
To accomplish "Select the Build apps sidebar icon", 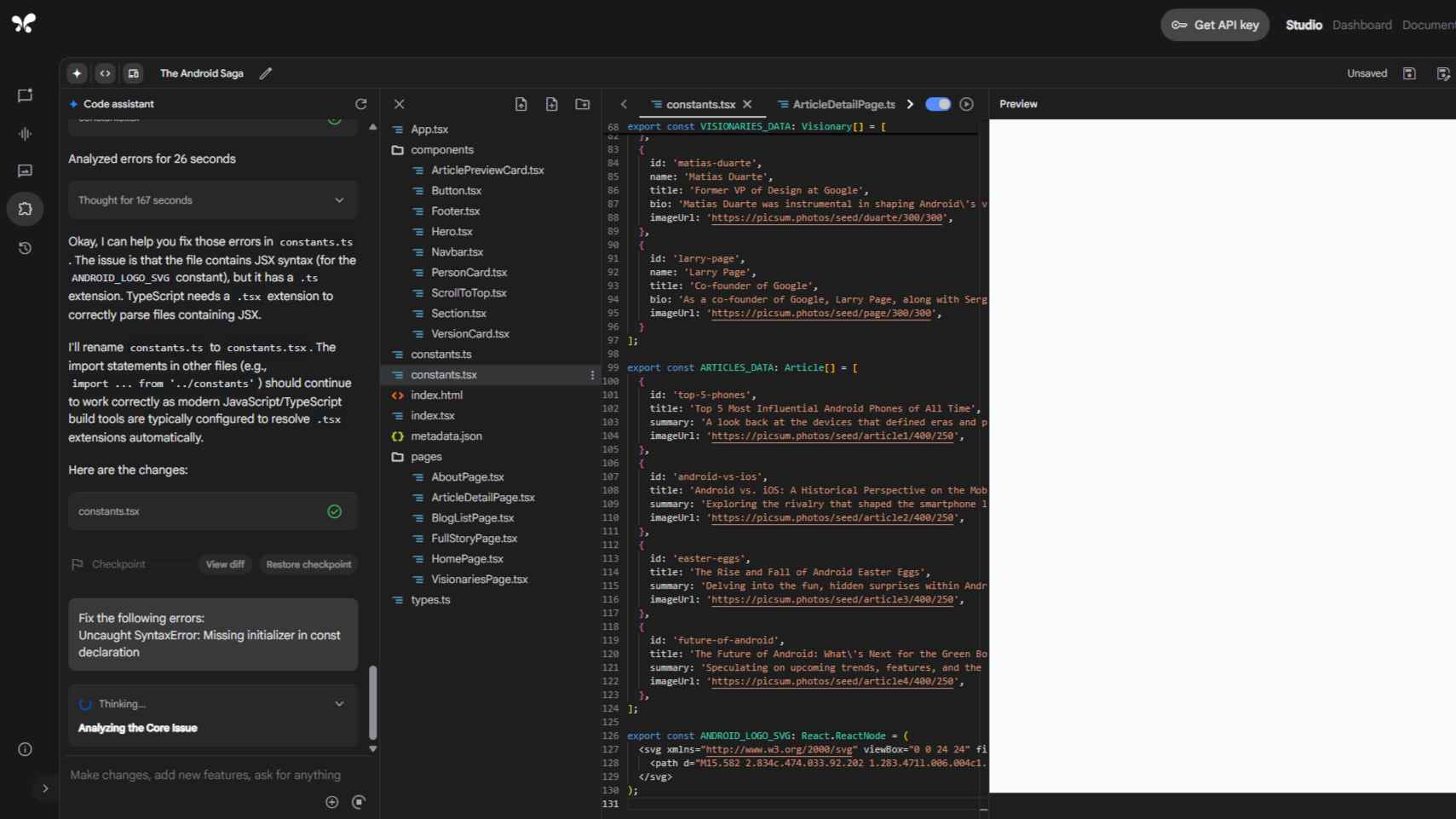I will click(x=26, y=209).
